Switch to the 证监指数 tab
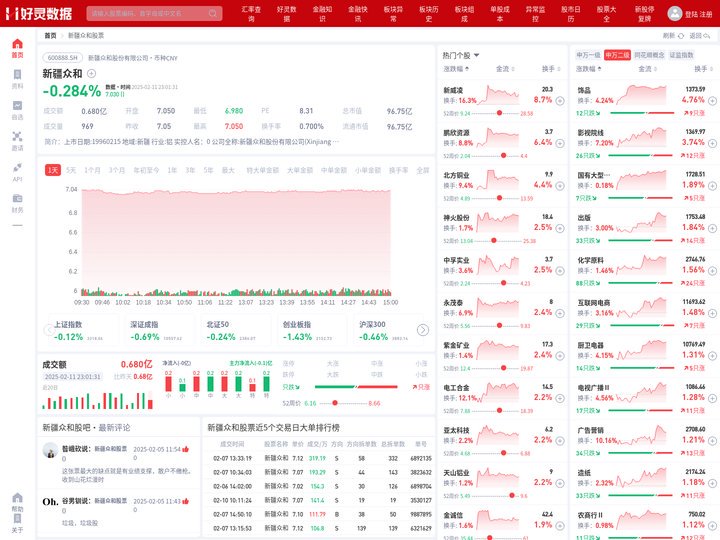This screenshot has height=540, width=720. click(x=681, y=55)
